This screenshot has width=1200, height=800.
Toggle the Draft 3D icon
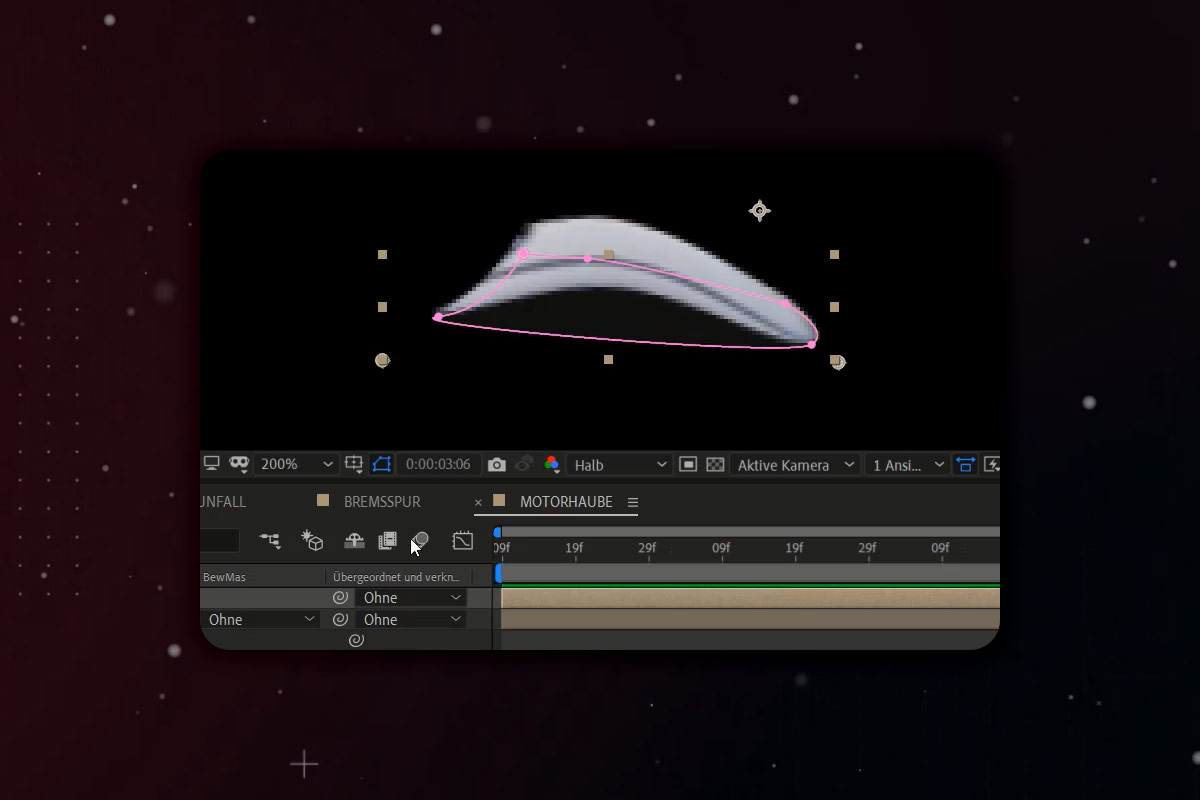pos(313,541)
